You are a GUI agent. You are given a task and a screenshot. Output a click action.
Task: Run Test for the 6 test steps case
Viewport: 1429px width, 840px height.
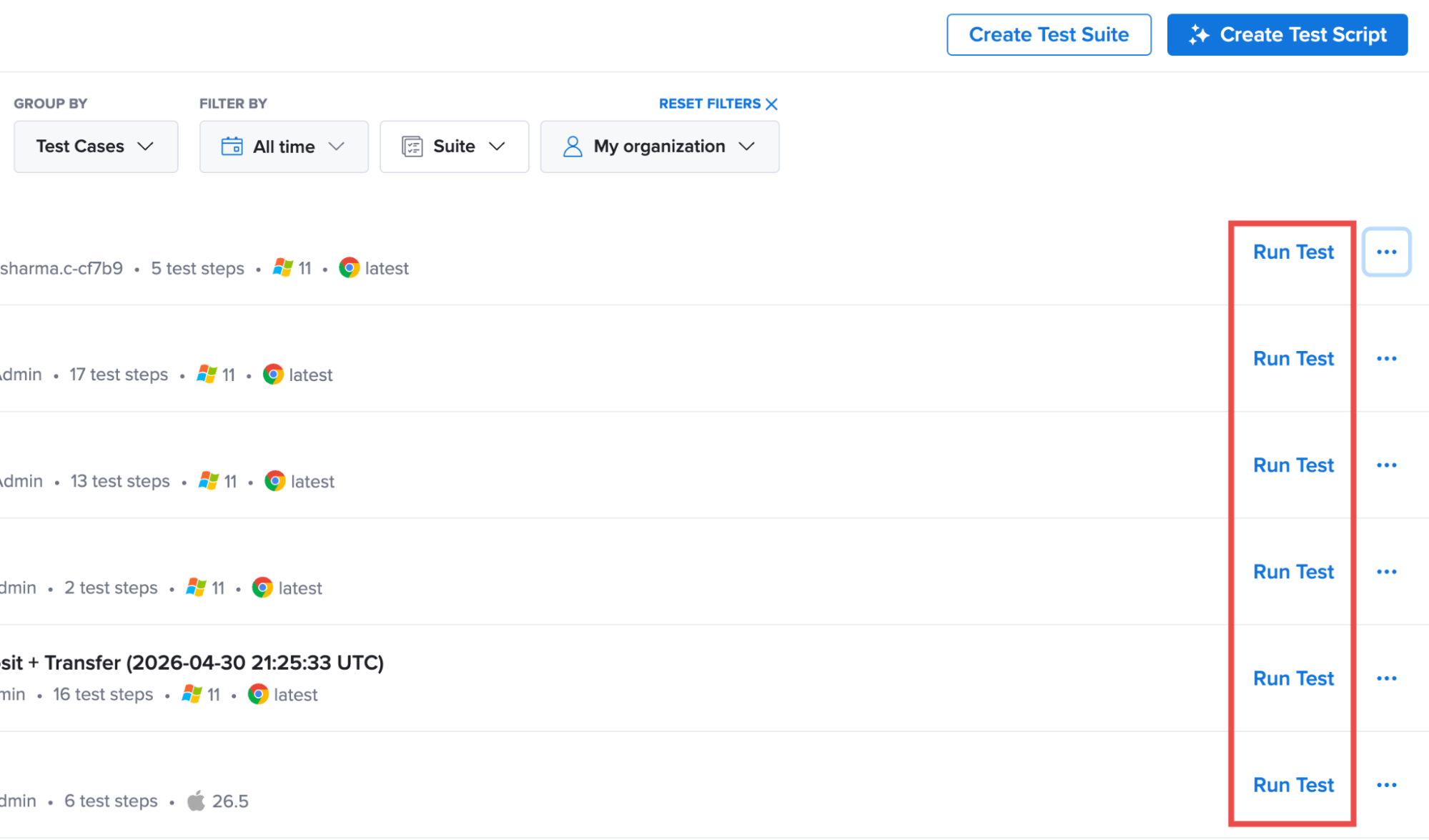click(x=1293, y=784)
